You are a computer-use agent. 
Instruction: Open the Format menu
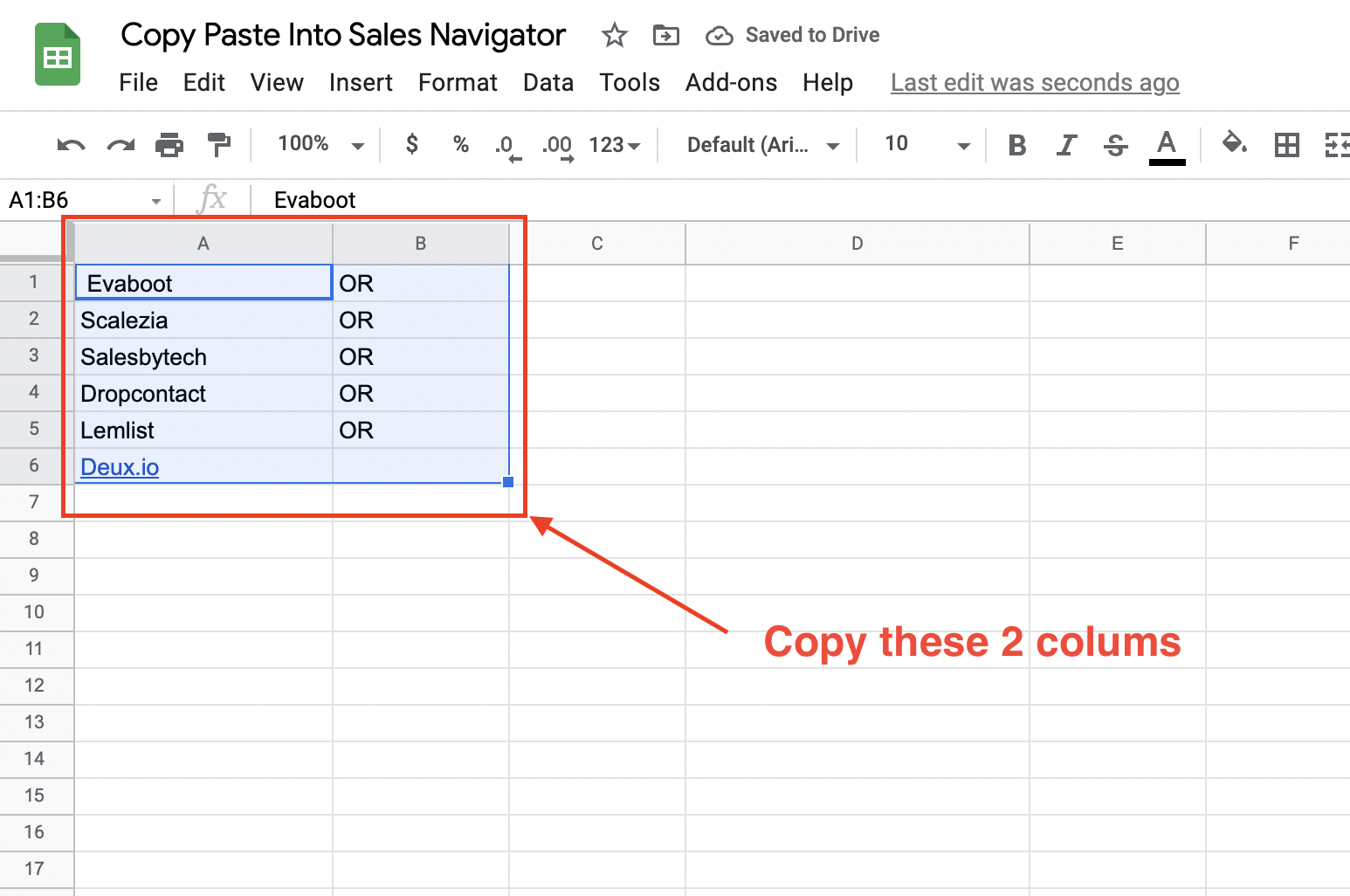pyautogui.click(x=458, y=83)
